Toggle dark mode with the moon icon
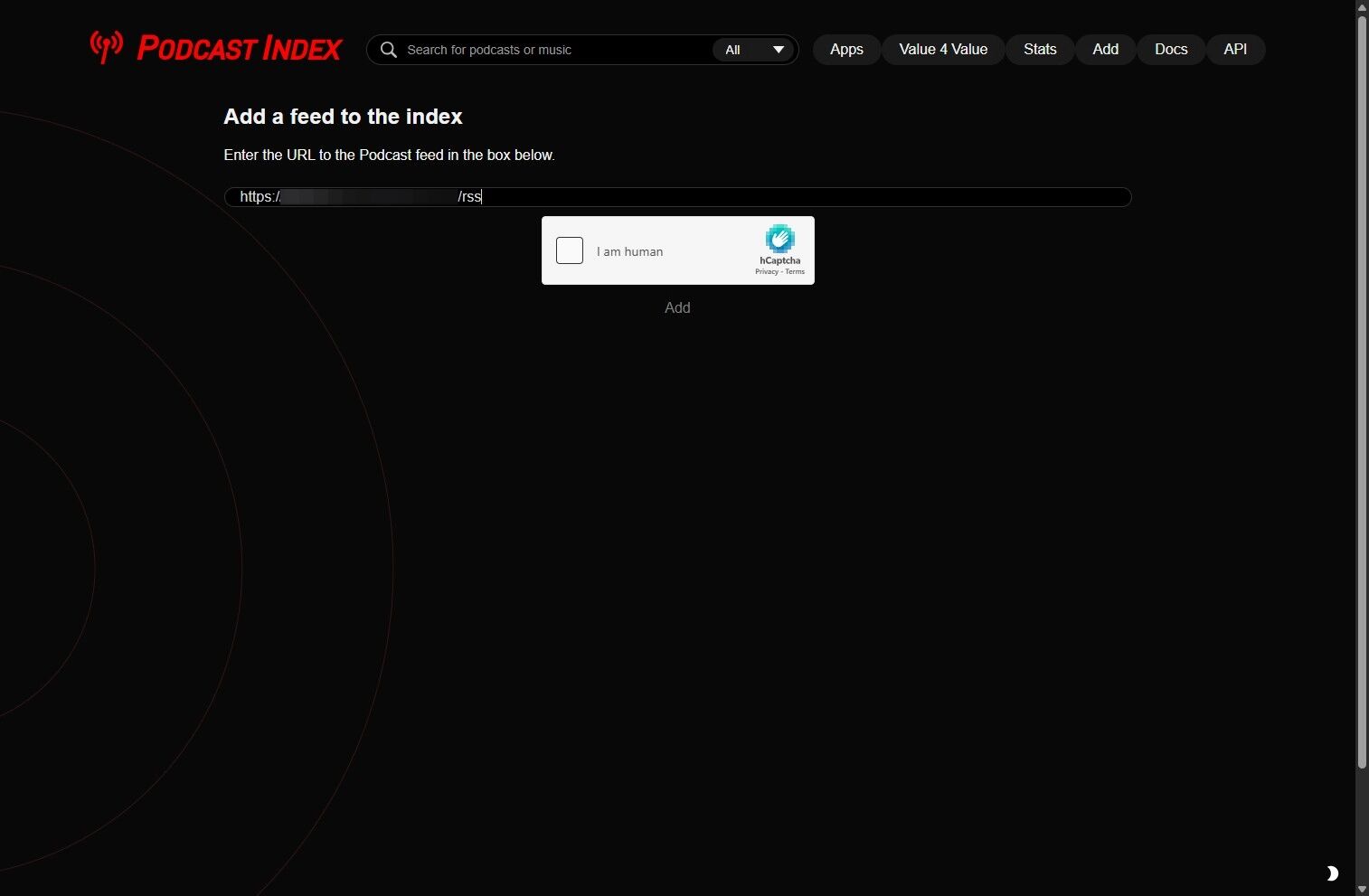The image size is (1369, 896). coord(1332,873)
